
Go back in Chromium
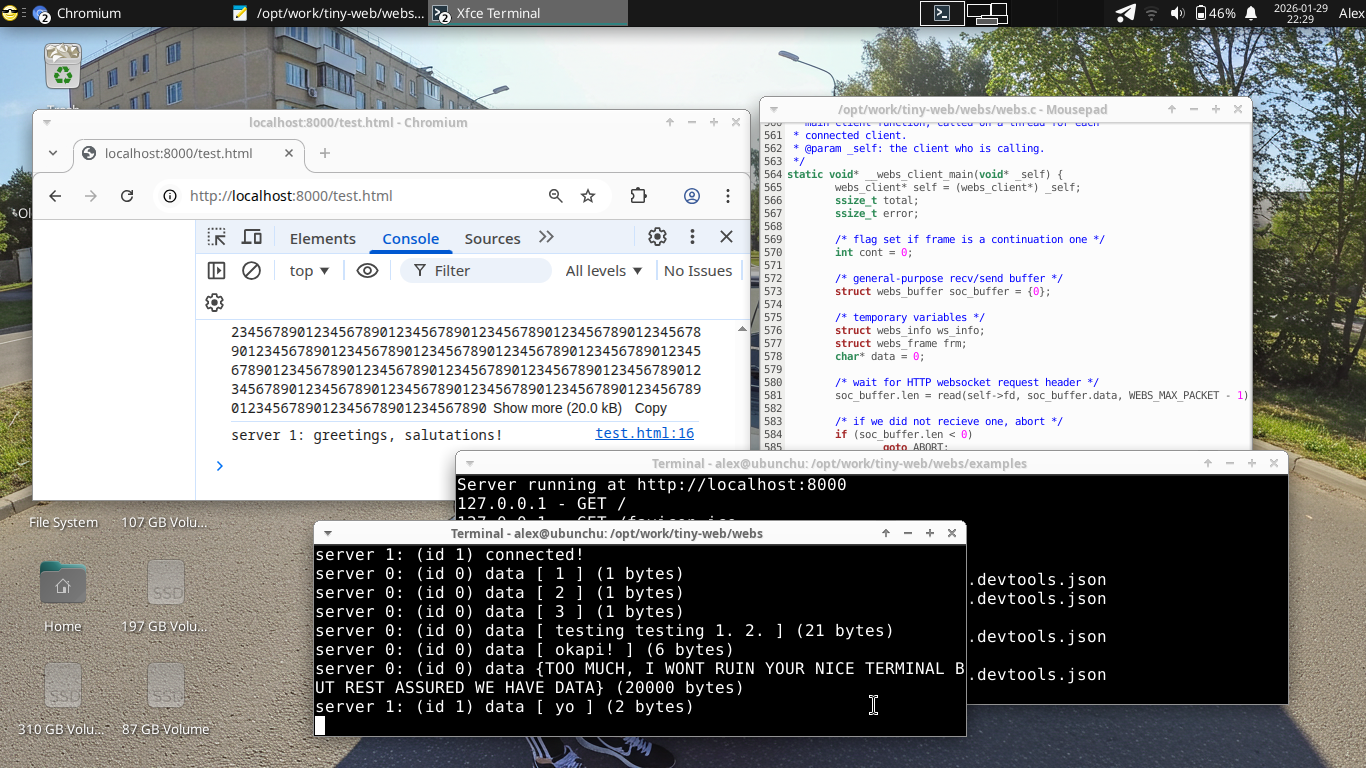(x=55, y=196)
